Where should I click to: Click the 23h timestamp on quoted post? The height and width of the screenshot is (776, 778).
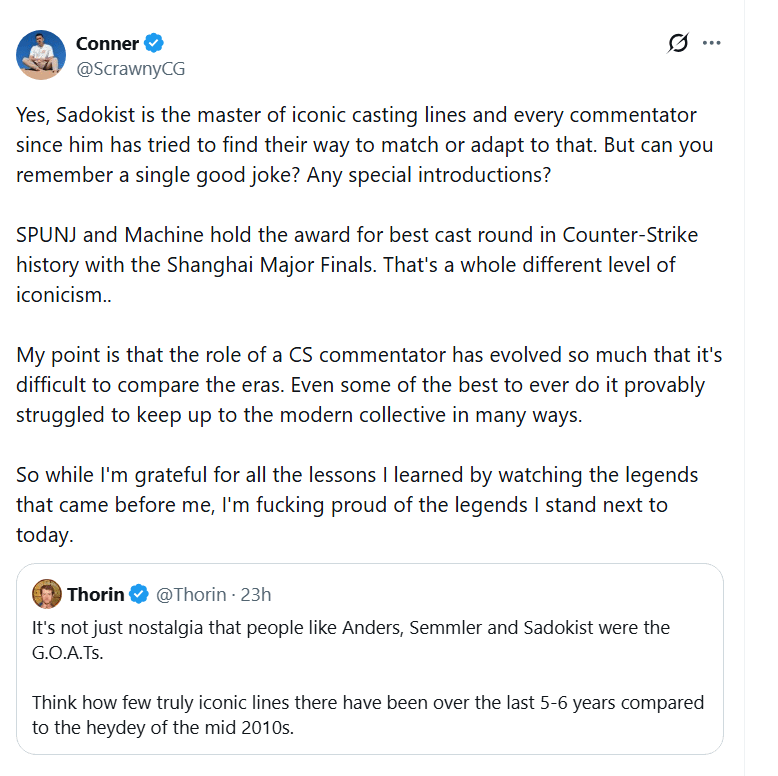pyautogui.click(x=255, y=595)
